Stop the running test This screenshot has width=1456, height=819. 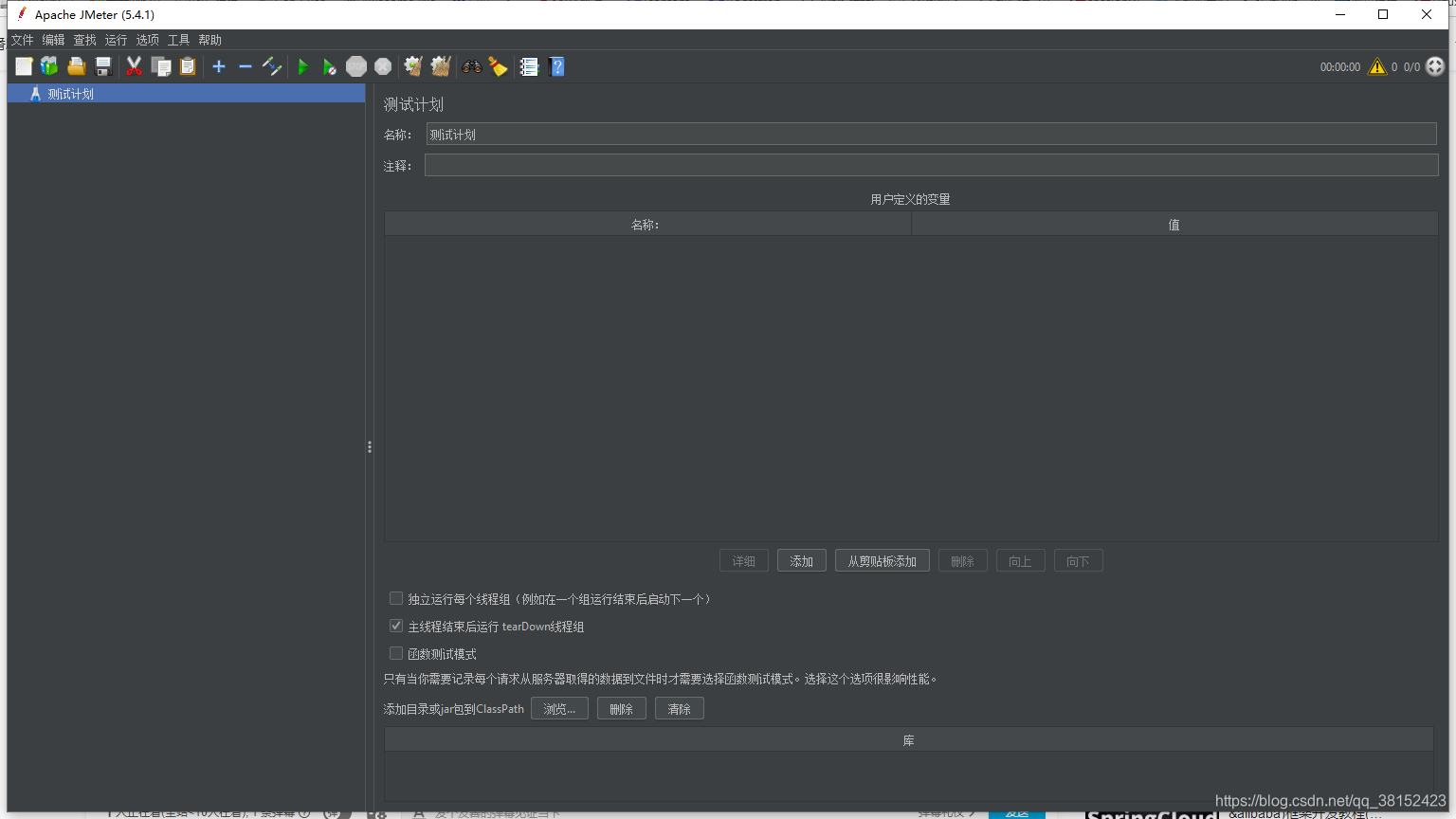(356, 66)
